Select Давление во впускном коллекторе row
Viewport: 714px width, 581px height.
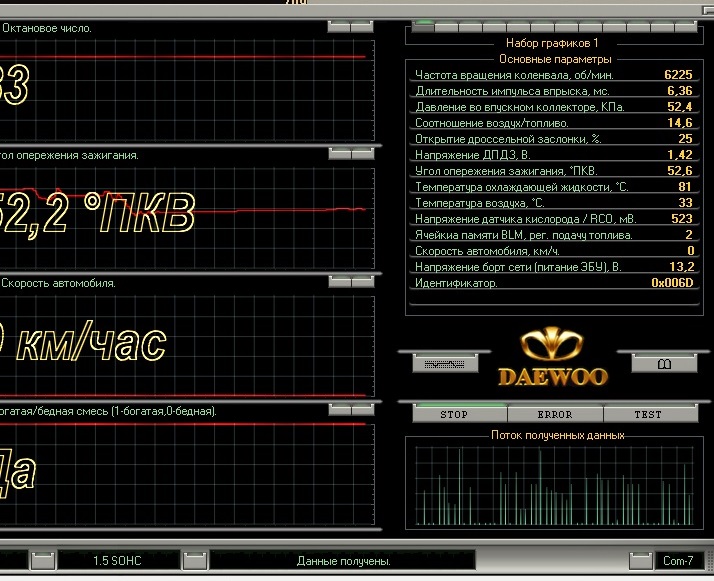click(x=554, y=107)
